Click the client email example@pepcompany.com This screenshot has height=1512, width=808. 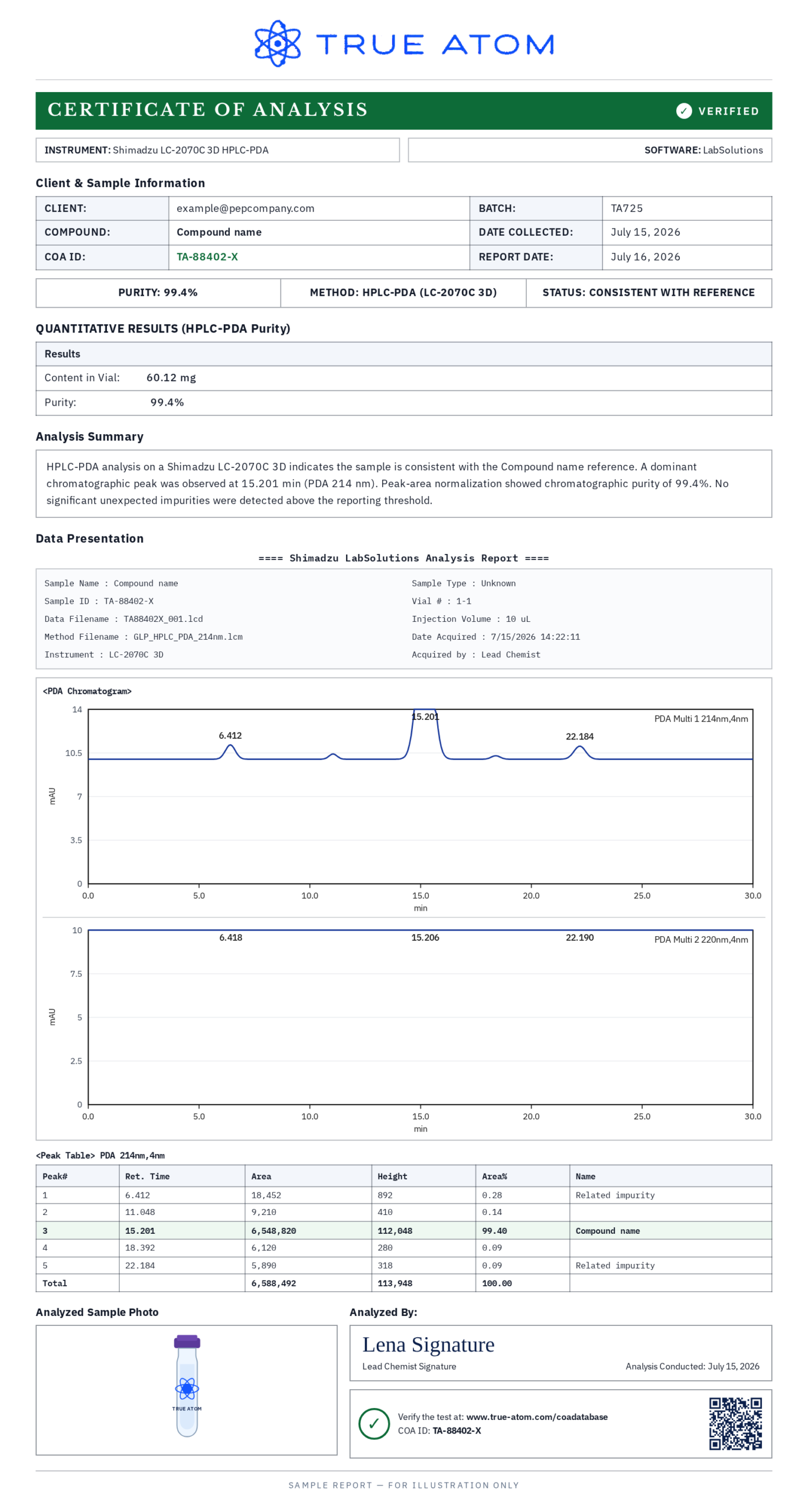click(245, 208)
